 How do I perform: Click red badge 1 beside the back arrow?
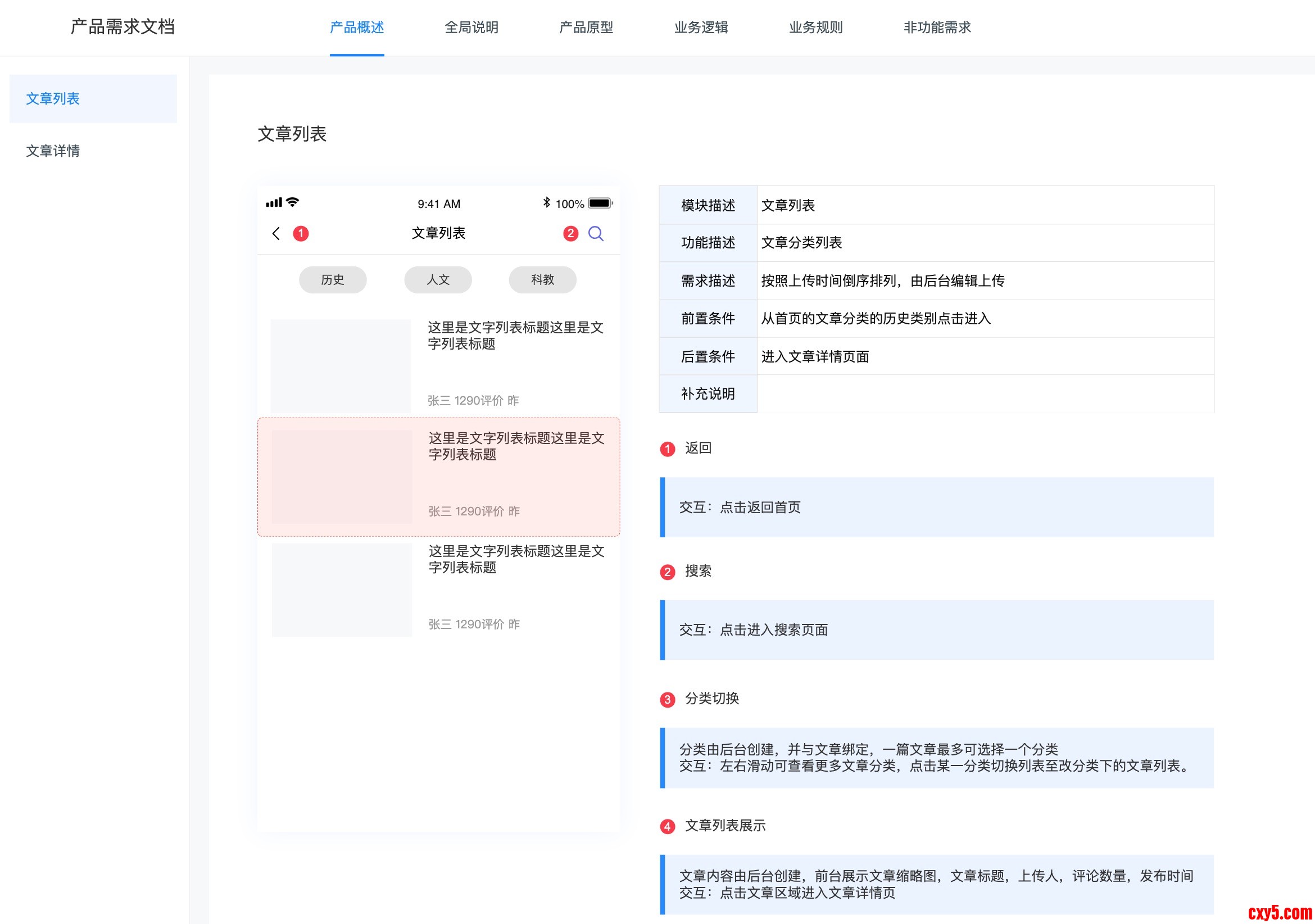click(301, 233)
